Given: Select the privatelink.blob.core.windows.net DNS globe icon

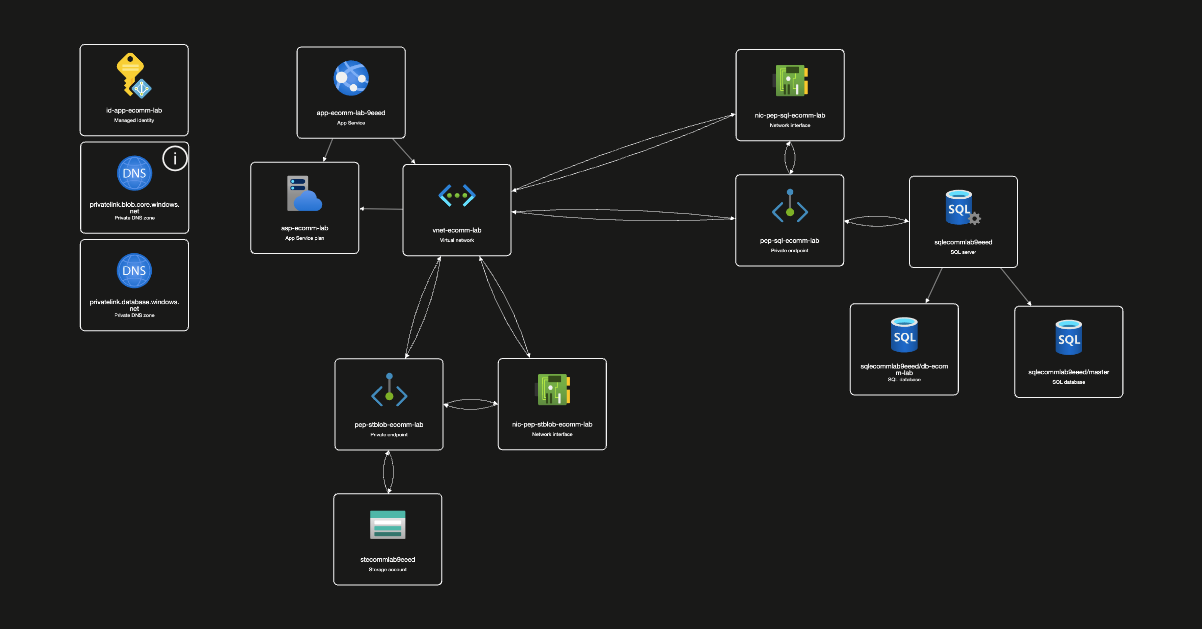Looking at the screenshot, I should pos(133,174).
